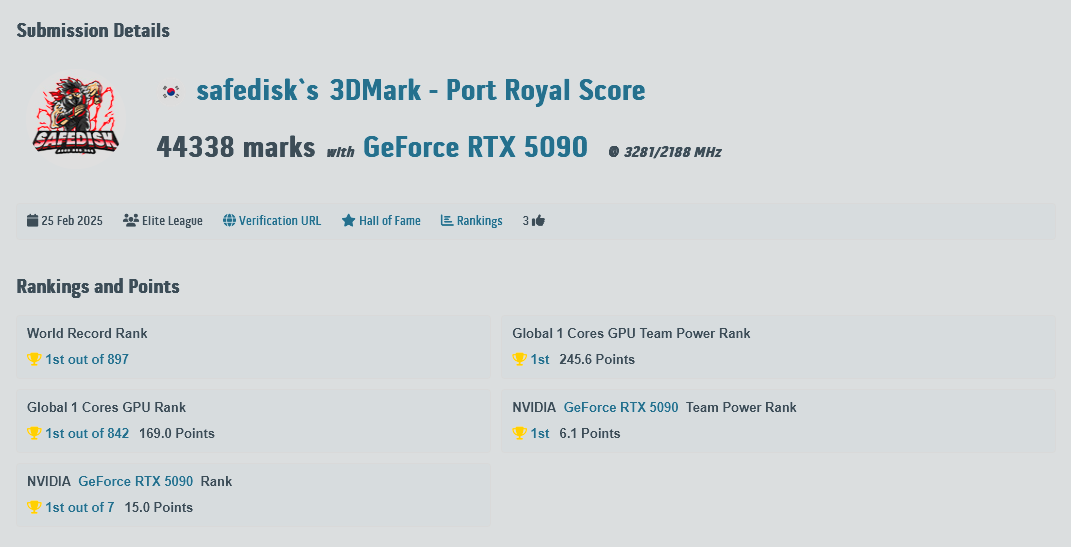Click the 15.0 Points value
Viewport: 1071px width, 547px height.
pos(158,507)
